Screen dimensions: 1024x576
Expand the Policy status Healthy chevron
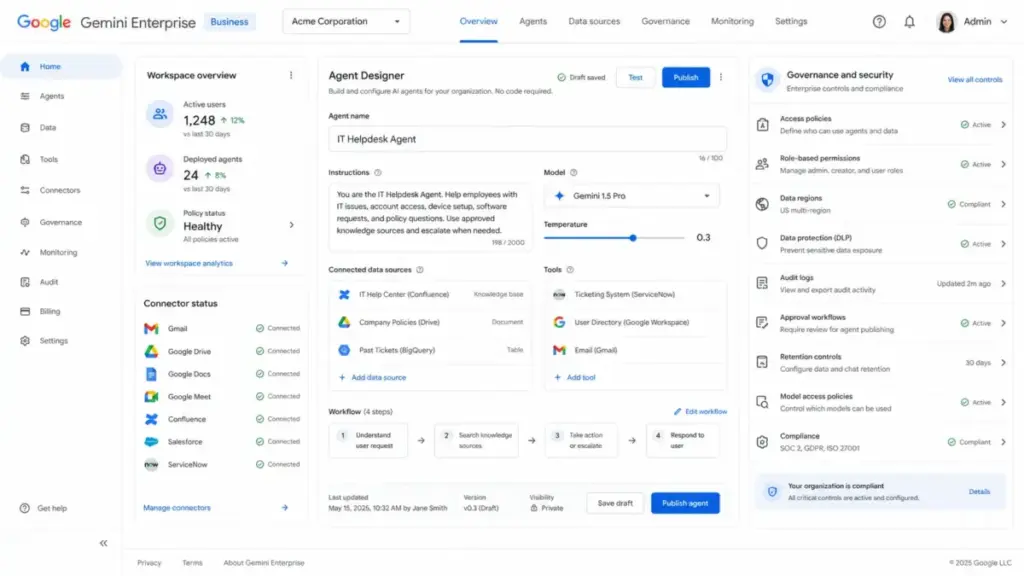point(291,225)
